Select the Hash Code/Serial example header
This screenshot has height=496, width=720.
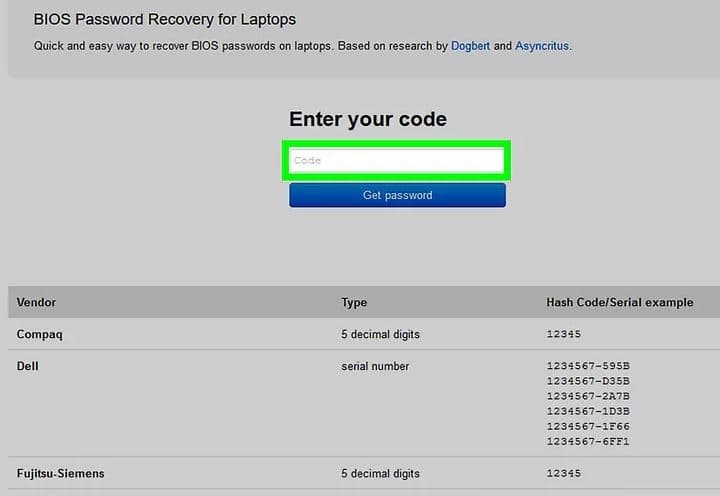pos(619,302)
